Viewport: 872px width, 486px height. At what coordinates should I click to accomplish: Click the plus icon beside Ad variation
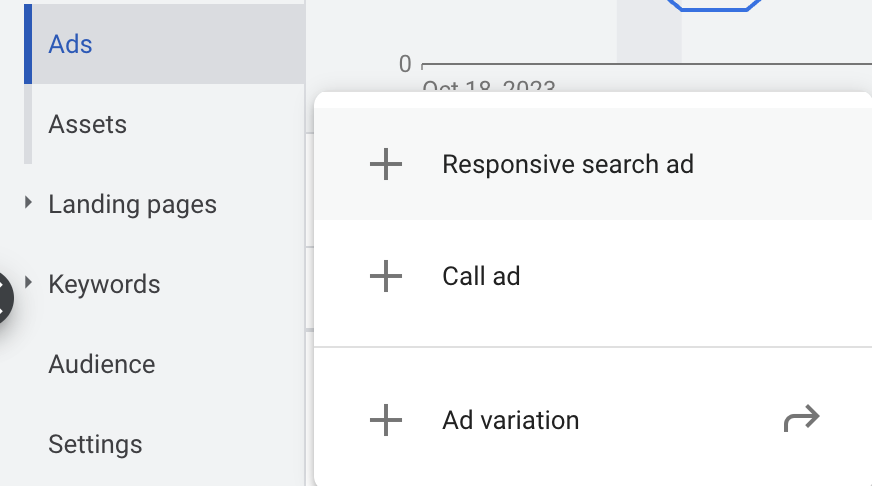(386, 420)
